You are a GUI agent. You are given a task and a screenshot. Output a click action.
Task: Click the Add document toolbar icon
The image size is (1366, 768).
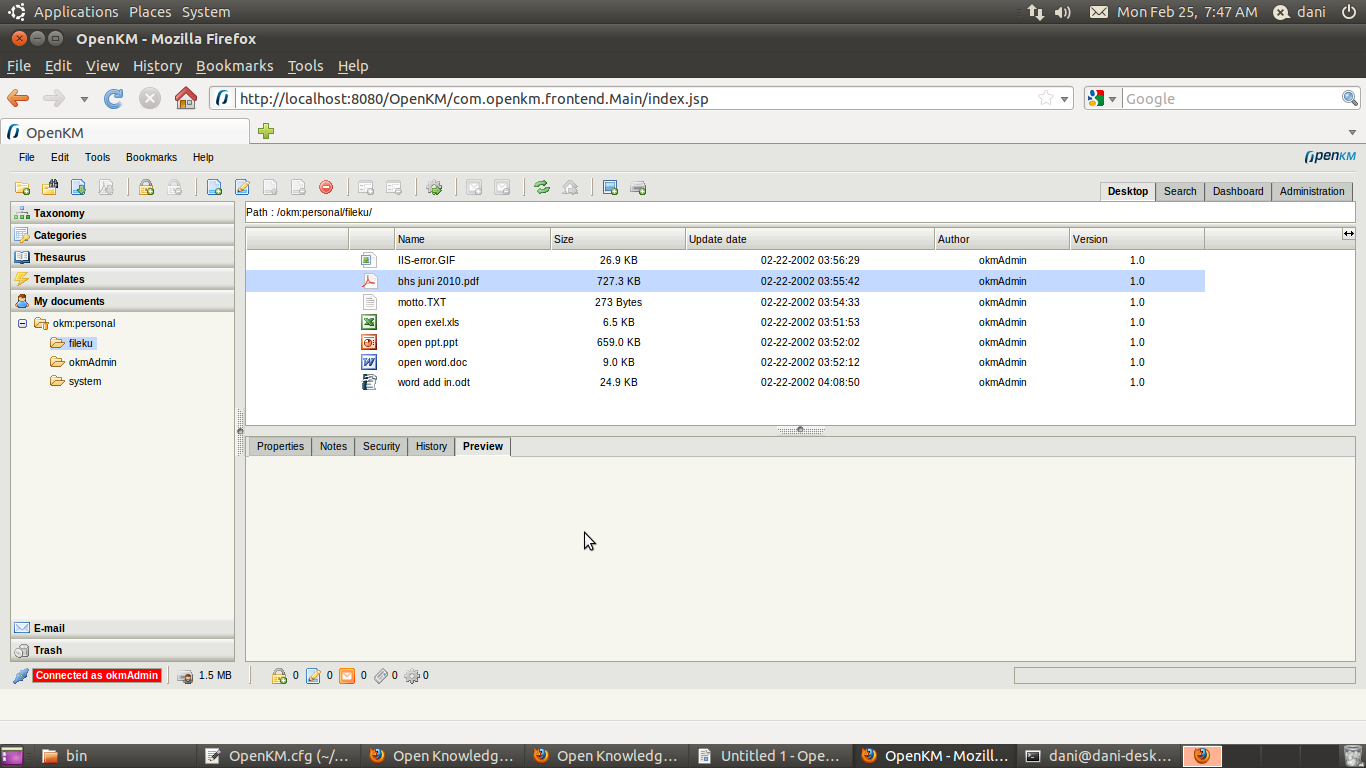click(x=214, y=187)
